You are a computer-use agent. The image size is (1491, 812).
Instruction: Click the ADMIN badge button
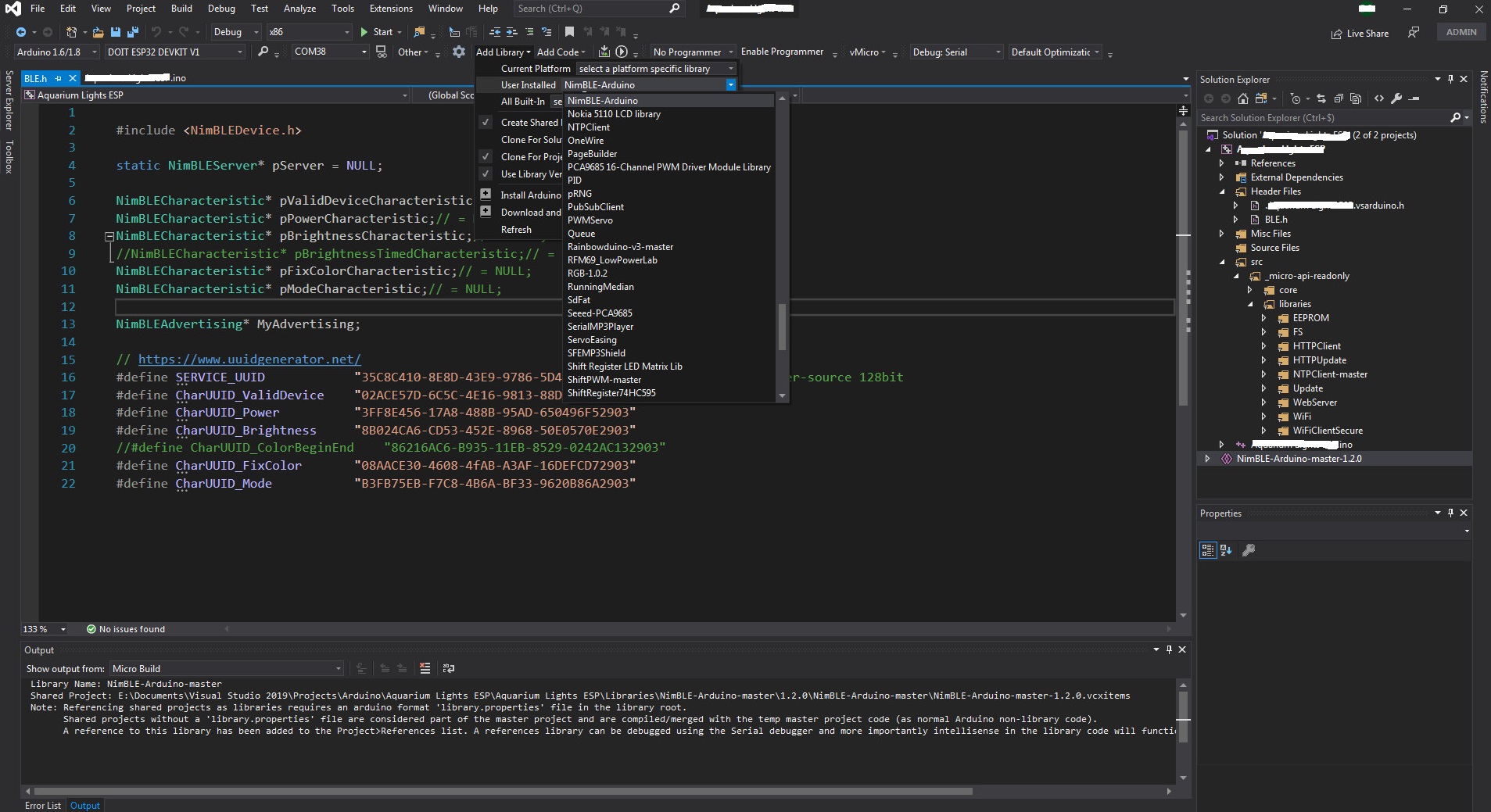1461,32
